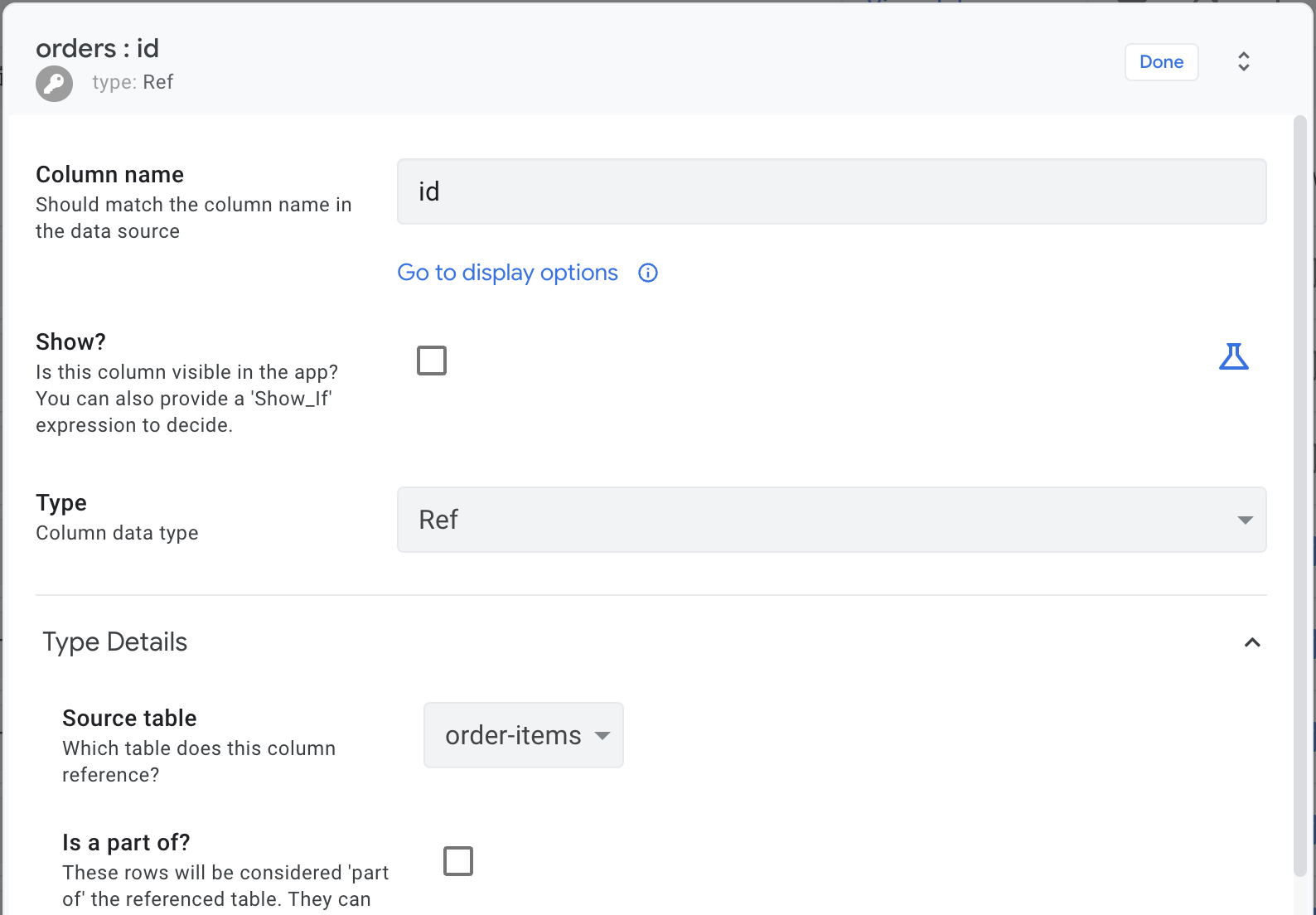
Task: Click the info icon next to display options
Action: point(648,273)
